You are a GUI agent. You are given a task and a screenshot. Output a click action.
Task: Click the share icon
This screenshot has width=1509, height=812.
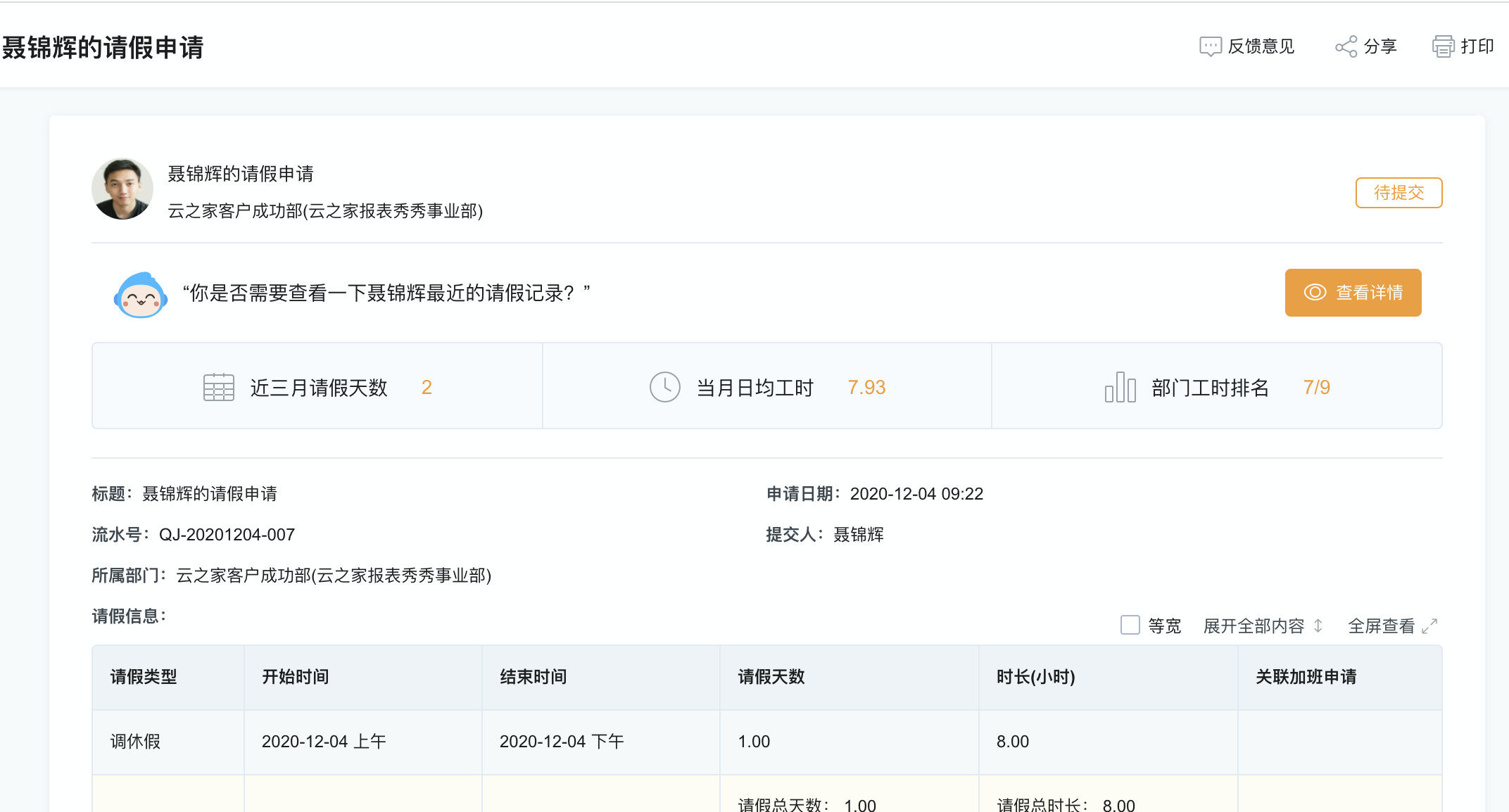[1346, 46]
